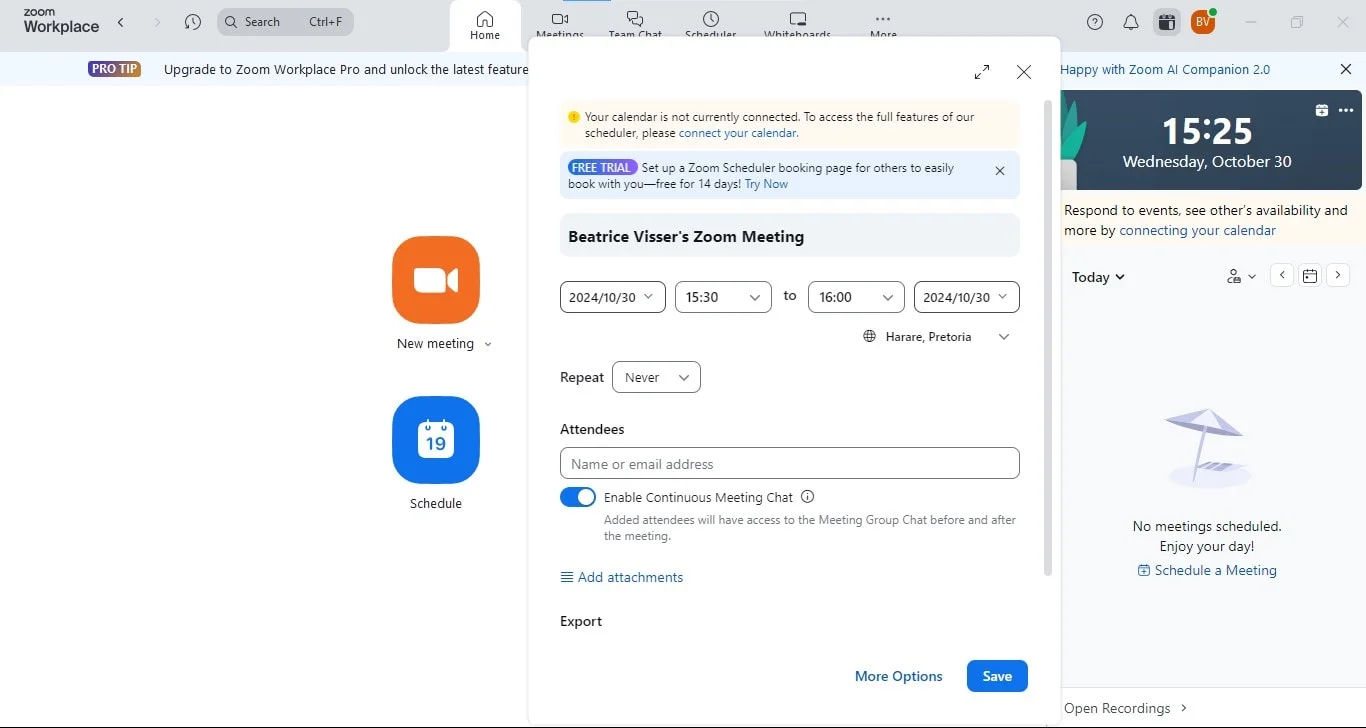Click the calendar panel icon beside avatar
Screen dimensions: 1366x728
click(1166, 22)
